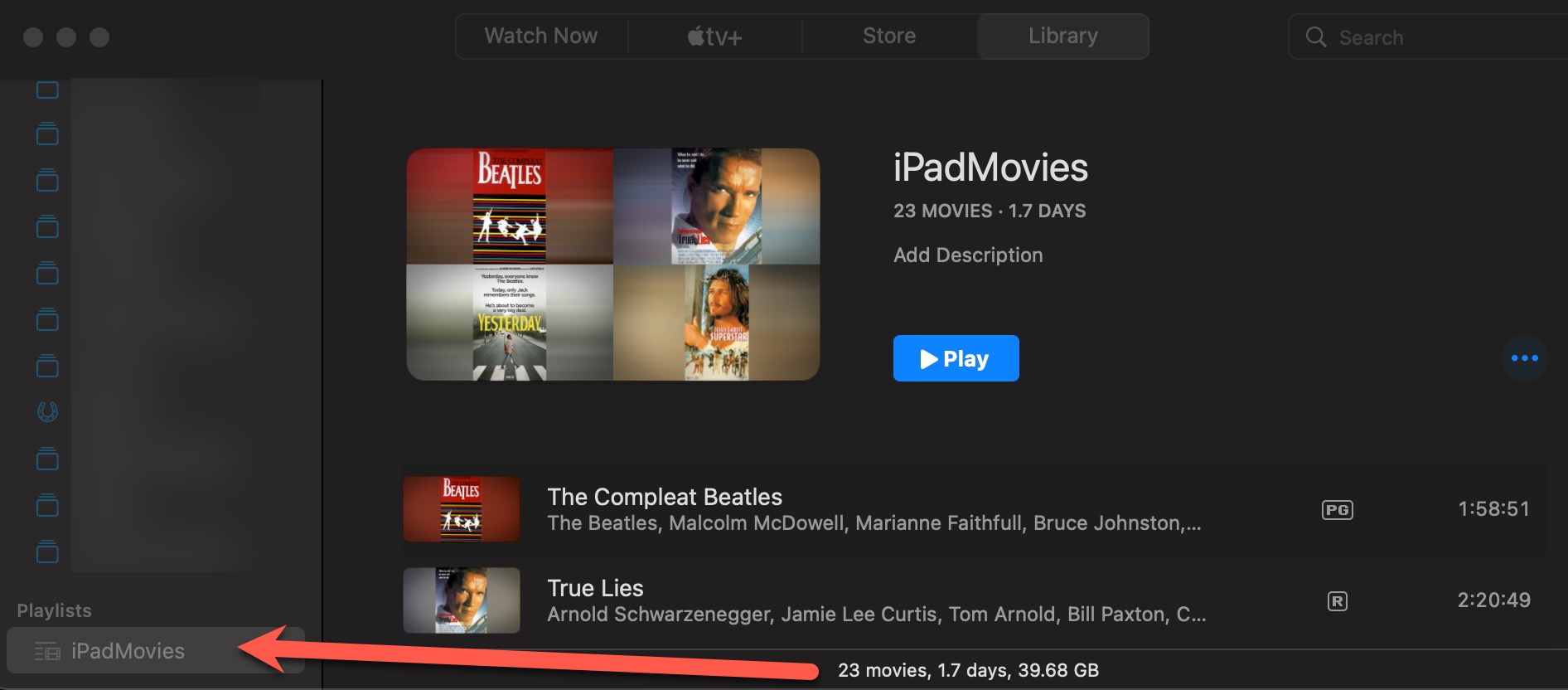Click the Playlists sidebar header
The height and width of the screenshot is (690, 1568).
click(55, 610)
